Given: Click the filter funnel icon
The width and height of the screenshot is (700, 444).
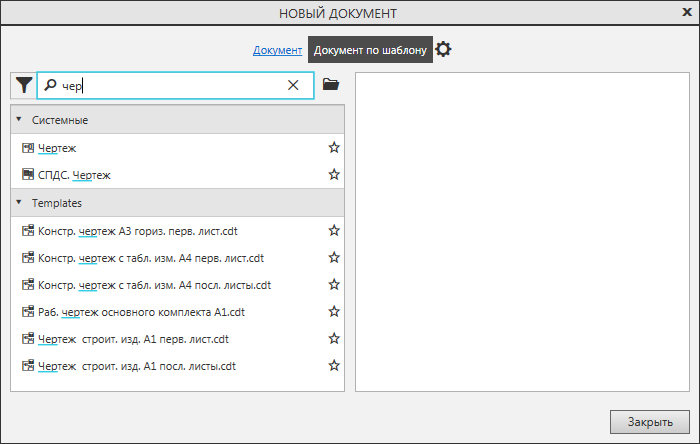Looking at the screenshot, I should pyautogui.click(x=23, y=86).
